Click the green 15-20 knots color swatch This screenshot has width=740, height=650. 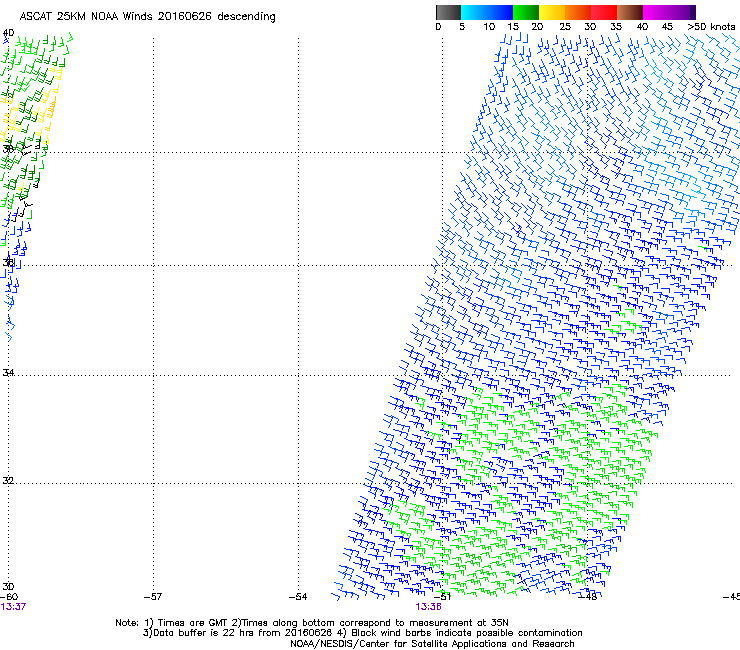526,12
